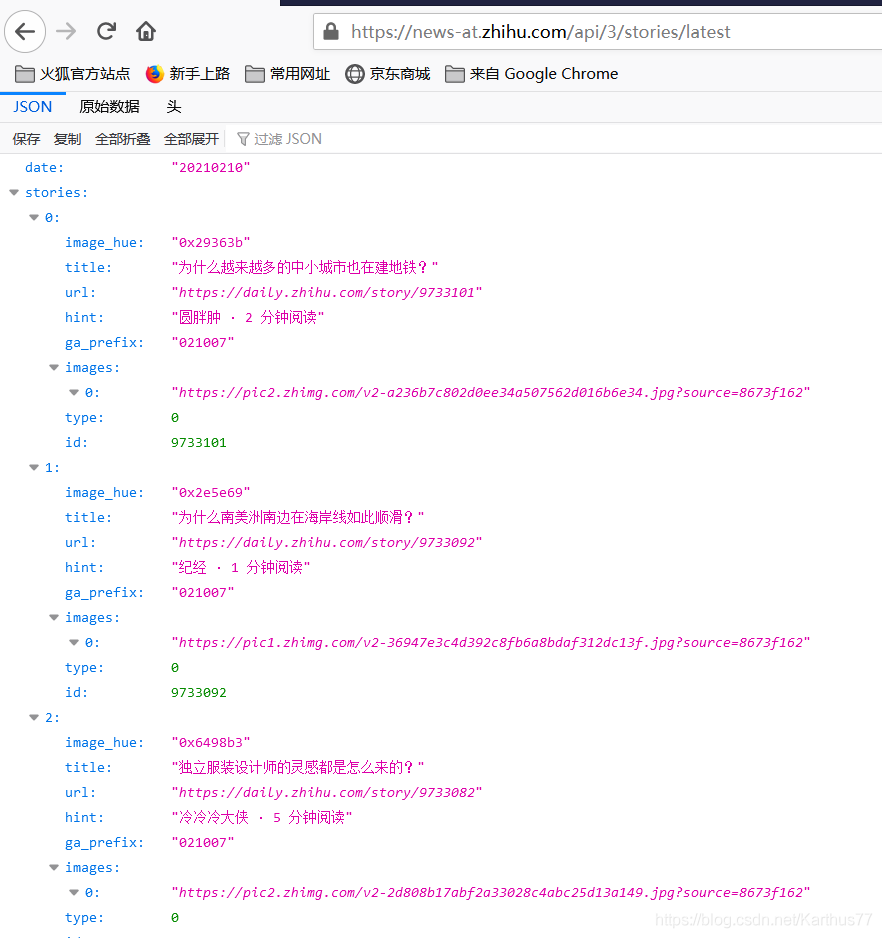This screenshot has height=938, width=882.
Task: Switch to the 头 headers tab
Action: (174, 106)
